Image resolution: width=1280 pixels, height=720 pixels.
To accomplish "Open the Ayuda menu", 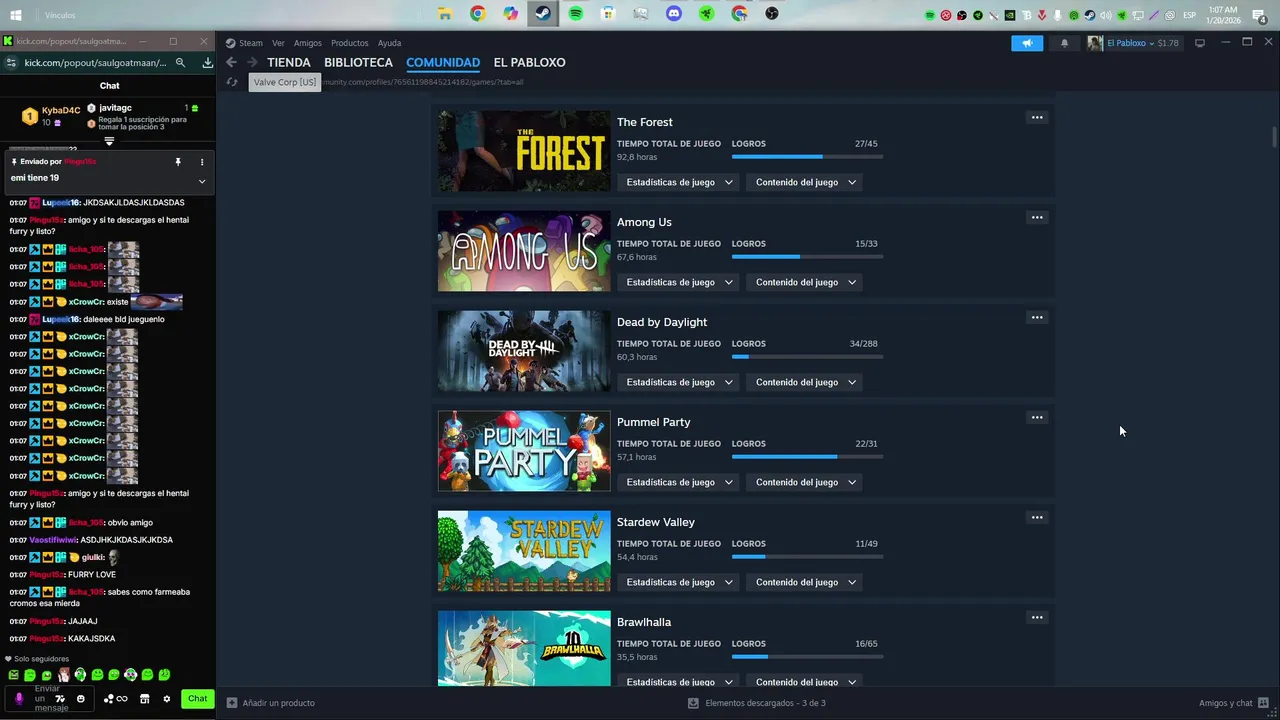I will 389,43.
